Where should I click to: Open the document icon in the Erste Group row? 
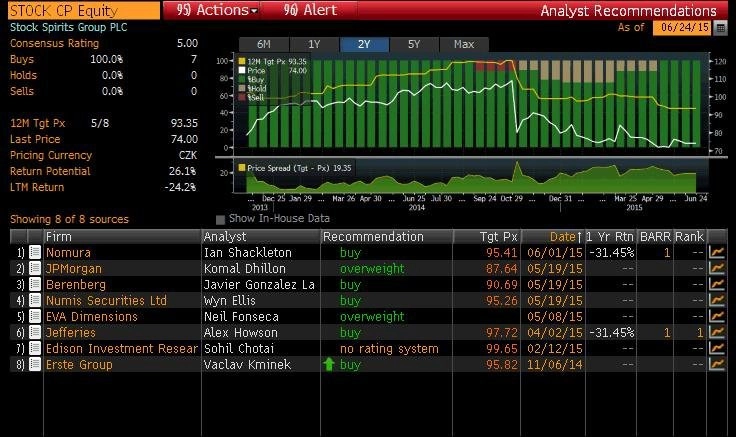(x=35, y=364)
